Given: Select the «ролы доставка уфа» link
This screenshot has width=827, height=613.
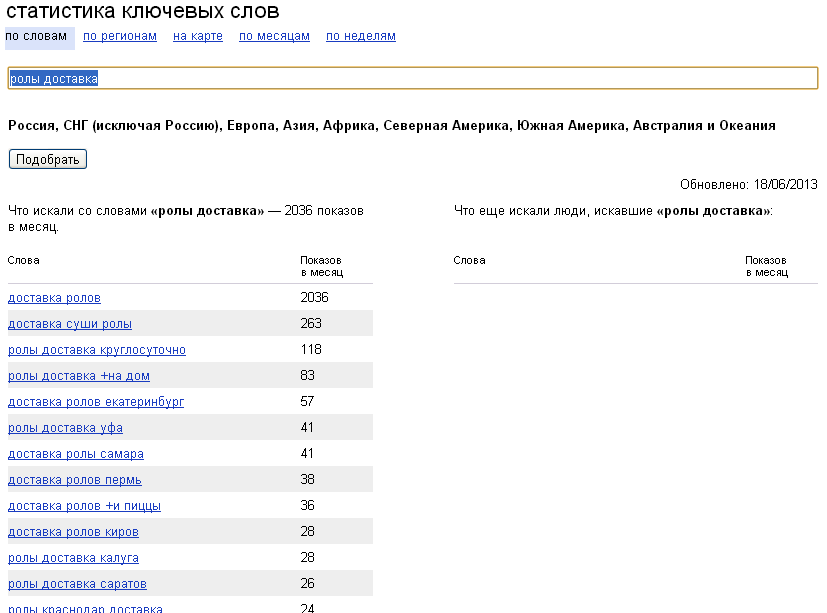Looking at the screenshot, I should click(65, 428).
